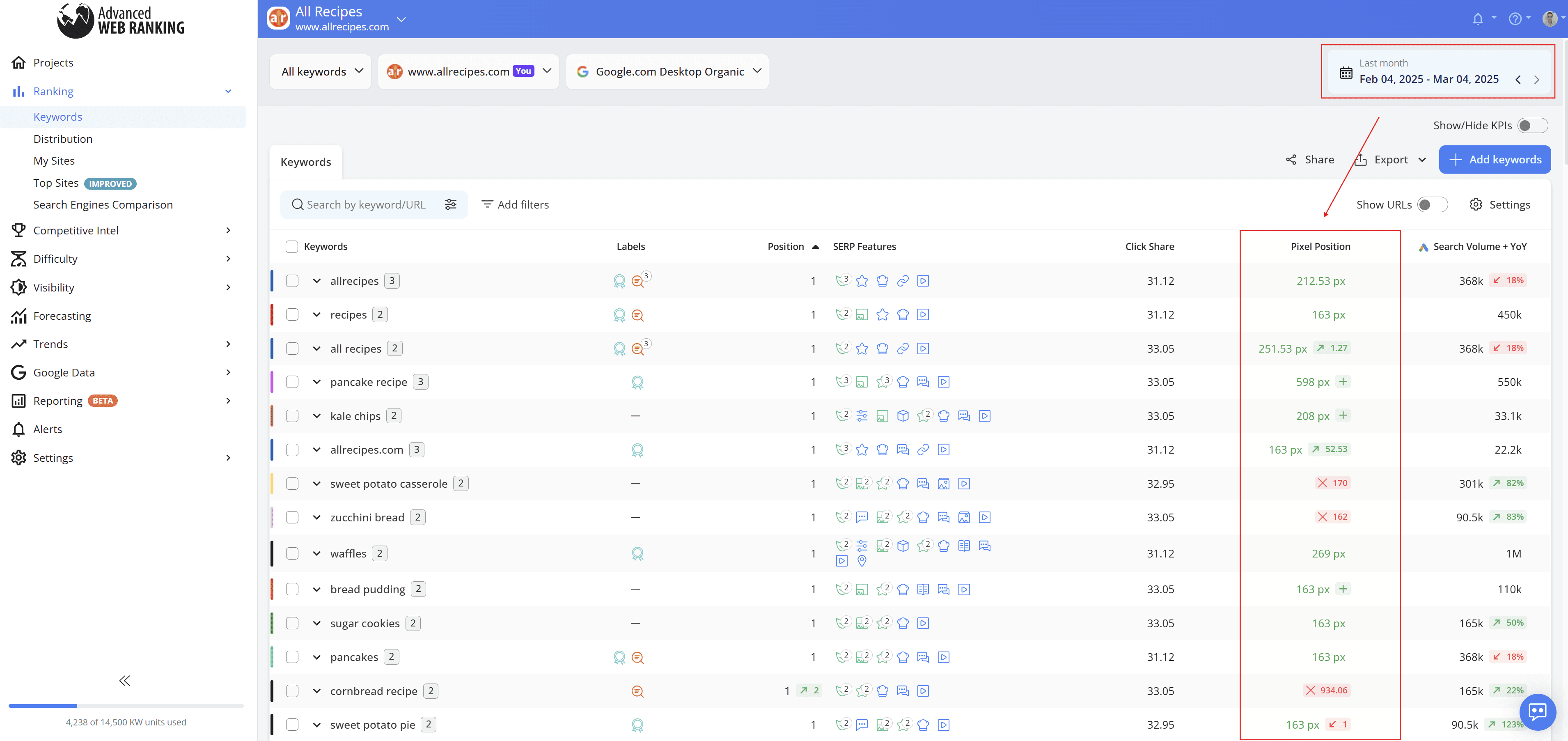This screenshot has width=1568, height=741.
Task: Click the sitelinks icon in all recipes row
Action: pos(903,348)
